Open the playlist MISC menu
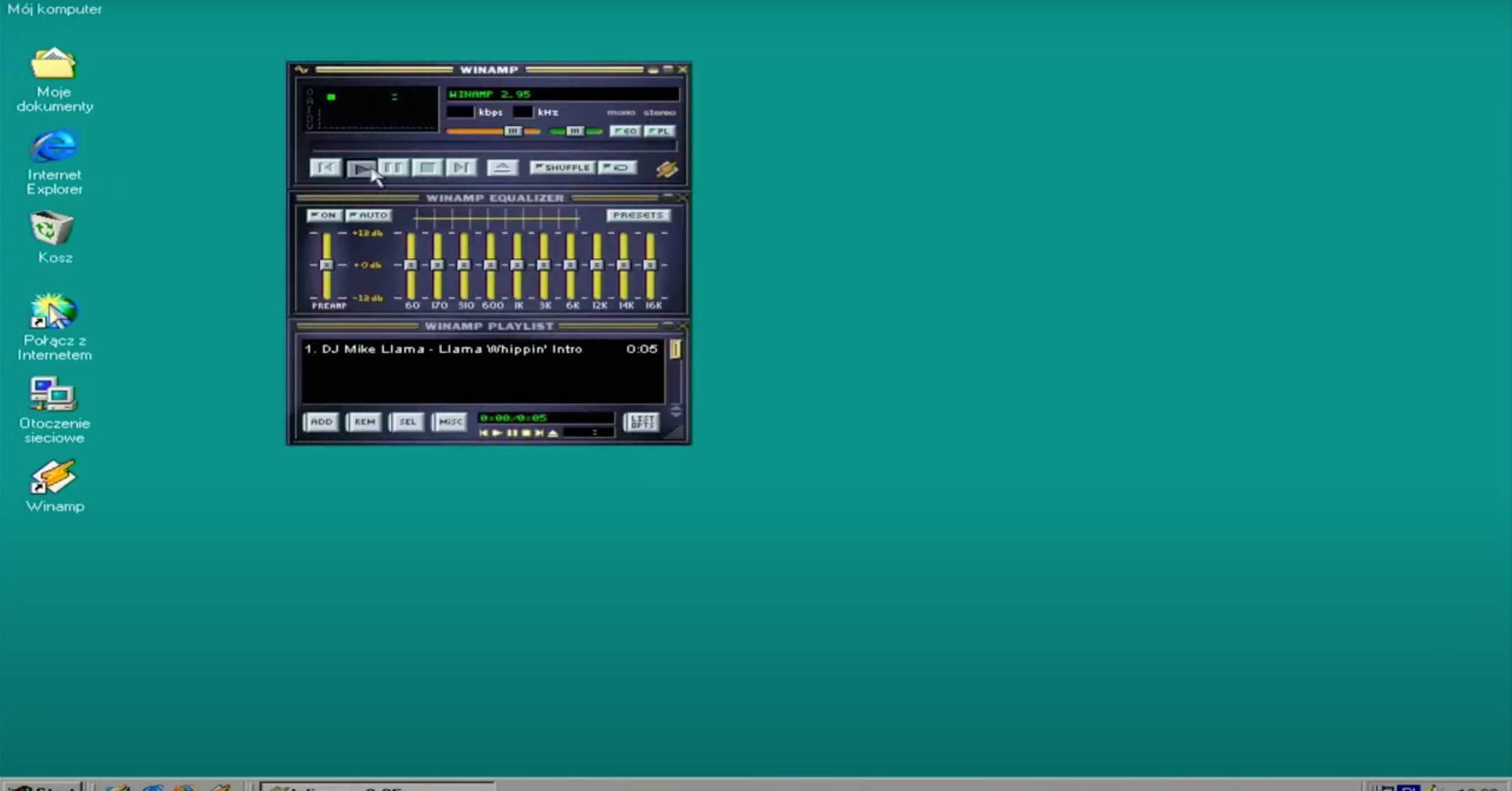This screenshot has height=791, width=1512. (x=450, y=421)
